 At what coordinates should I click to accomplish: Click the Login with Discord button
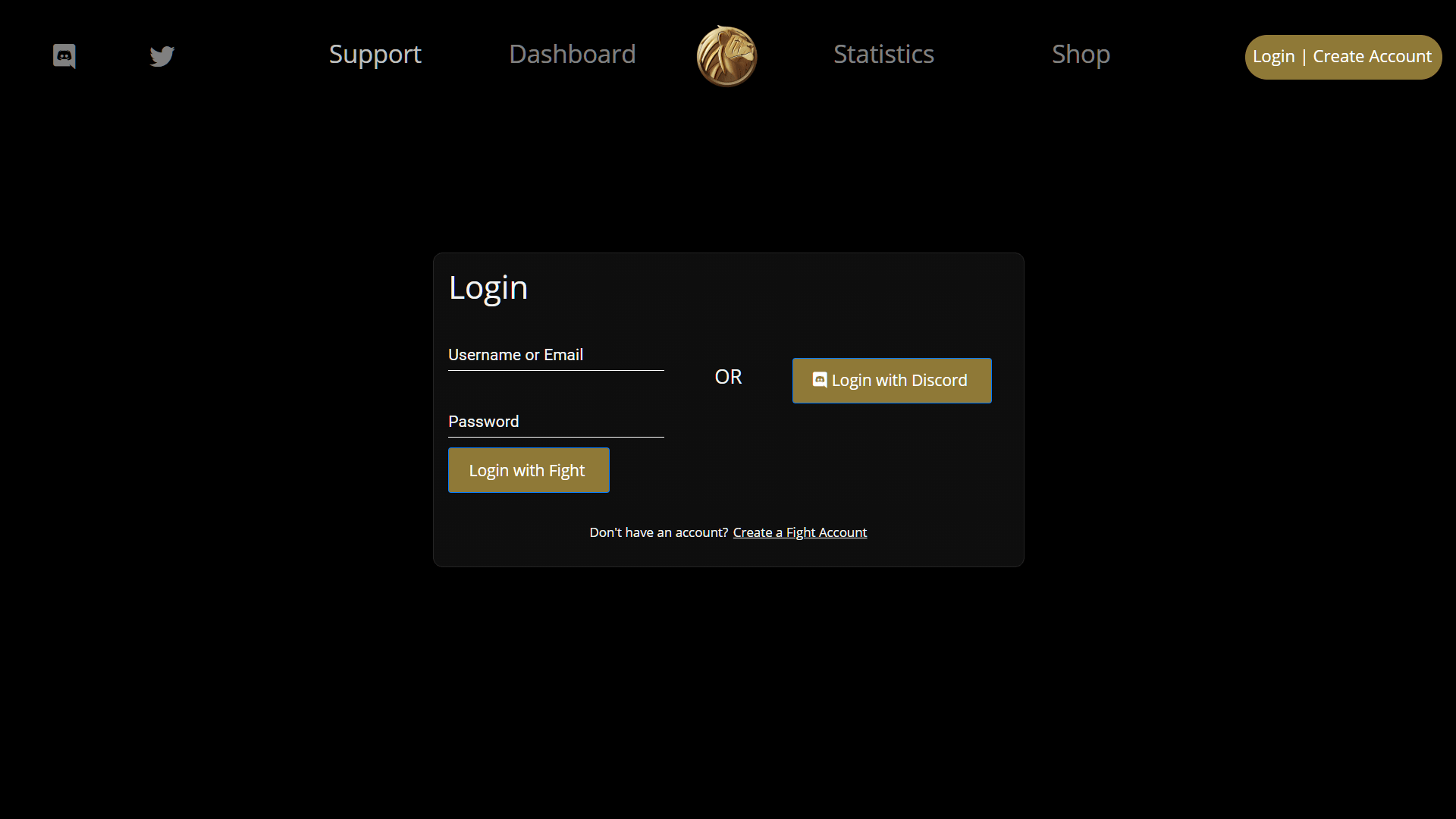point(892,381)
